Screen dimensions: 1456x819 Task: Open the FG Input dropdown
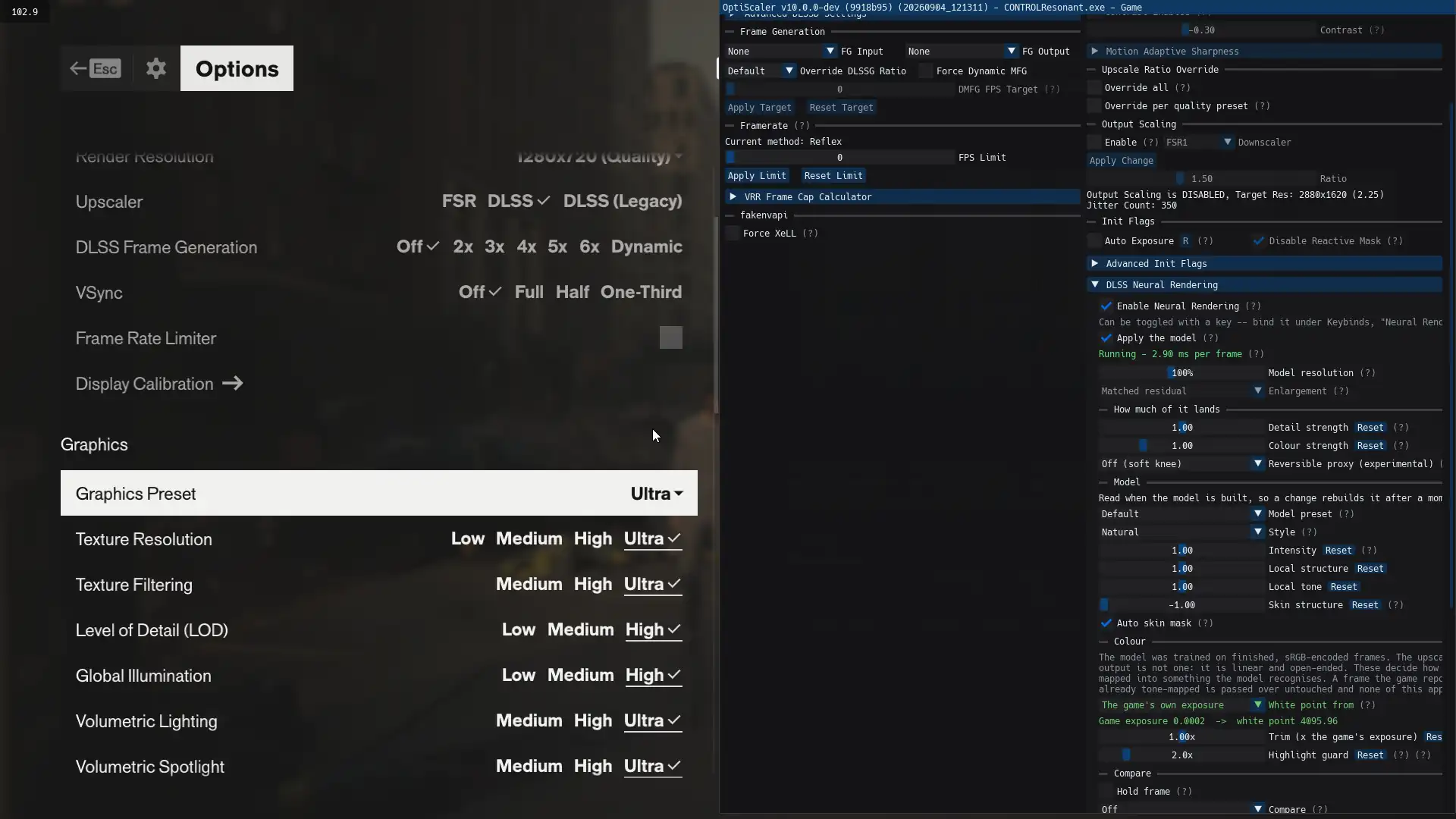[780, 52]
